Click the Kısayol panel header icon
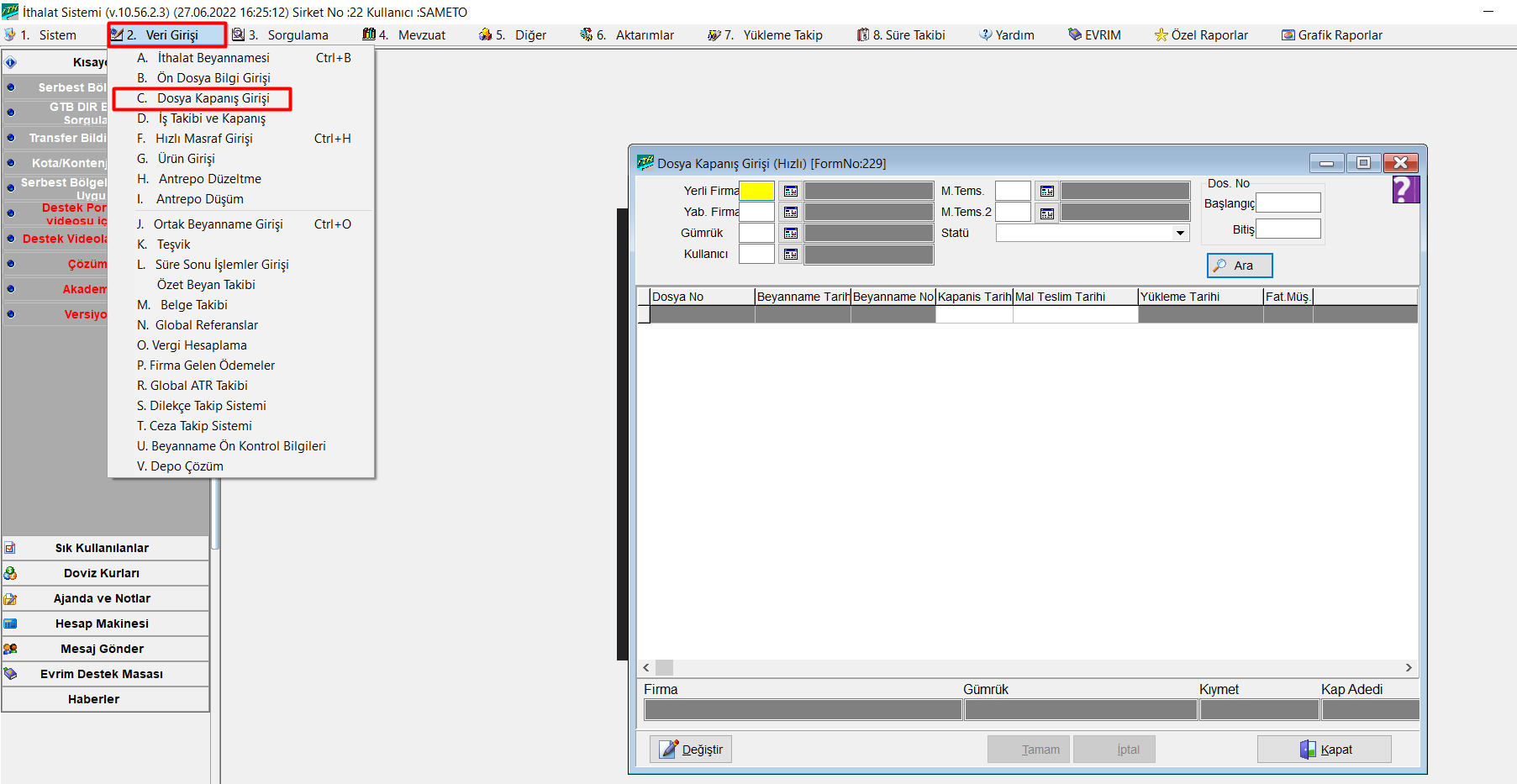Screen dimensions: 1517x784 [11, 62]
